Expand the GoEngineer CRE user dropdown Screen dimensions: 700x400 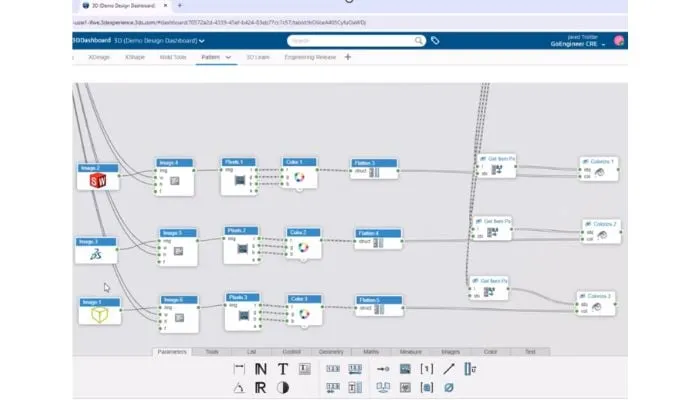(604, 45)
